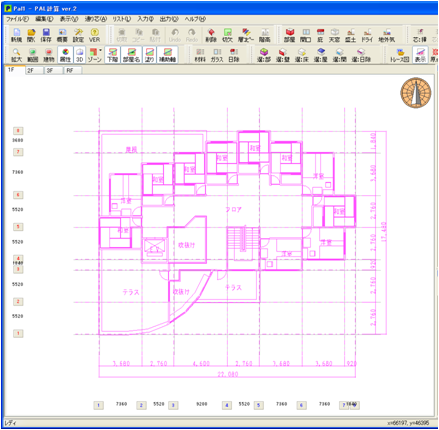The width and height of the screenshot is (439, 430).
Task: Create a new file with 新規 icon
Action: pos(16,35)
